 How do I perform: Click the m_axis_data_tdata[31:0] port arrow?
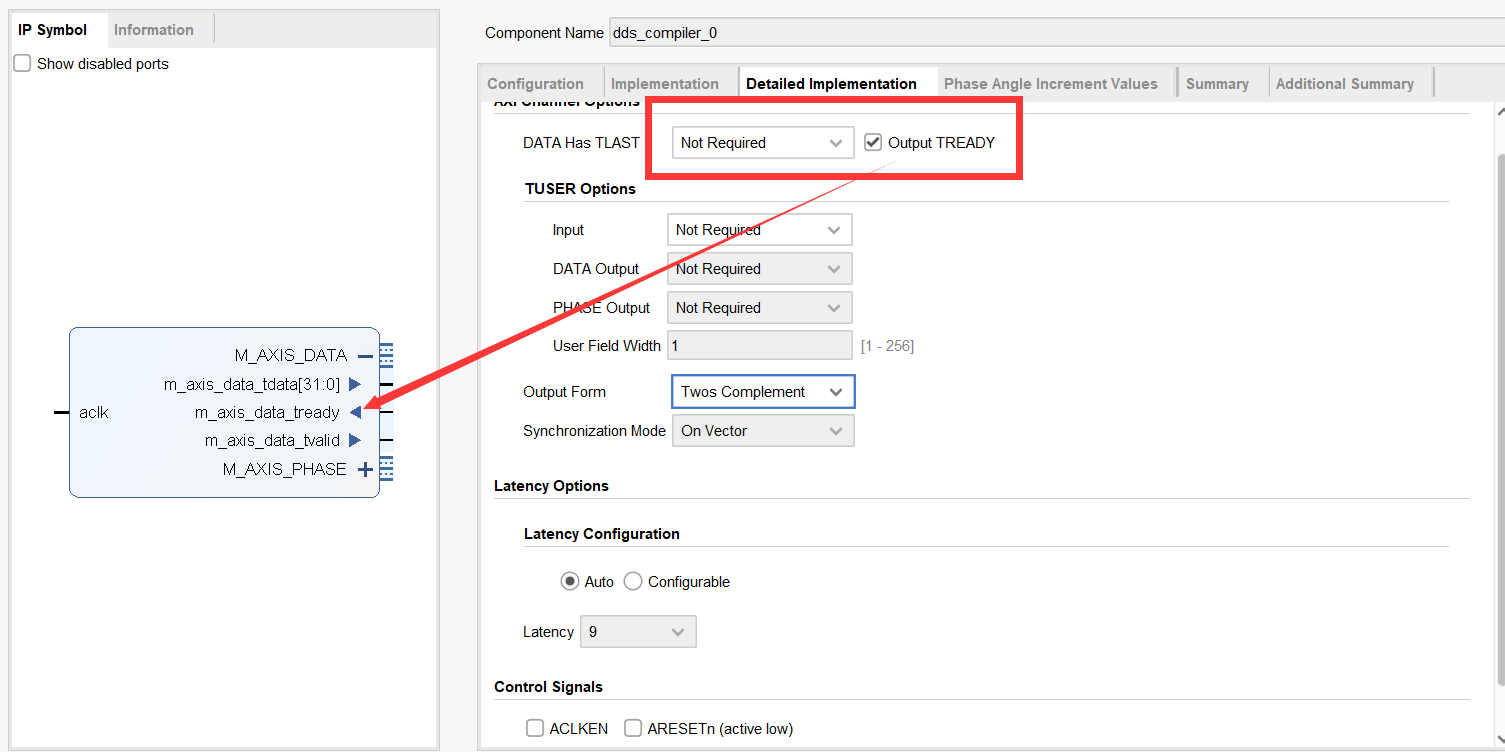tap(355, 384)
